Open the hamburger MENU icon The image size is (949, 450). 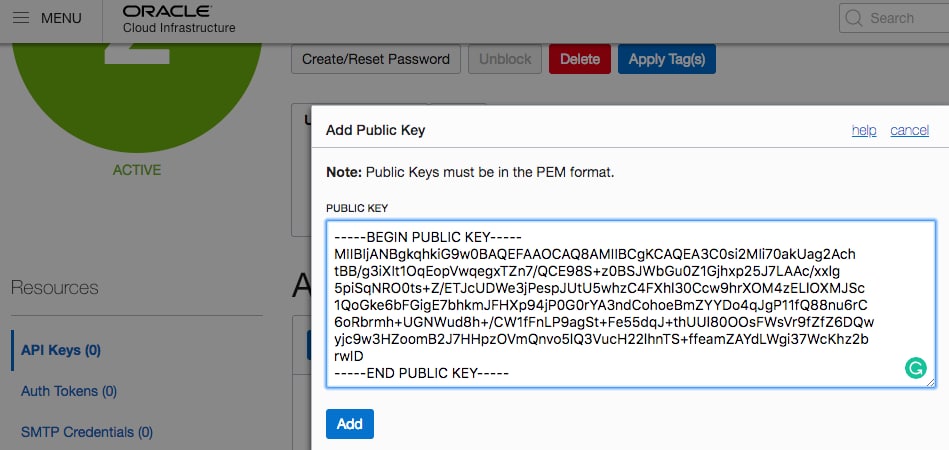tap(21, 19)
